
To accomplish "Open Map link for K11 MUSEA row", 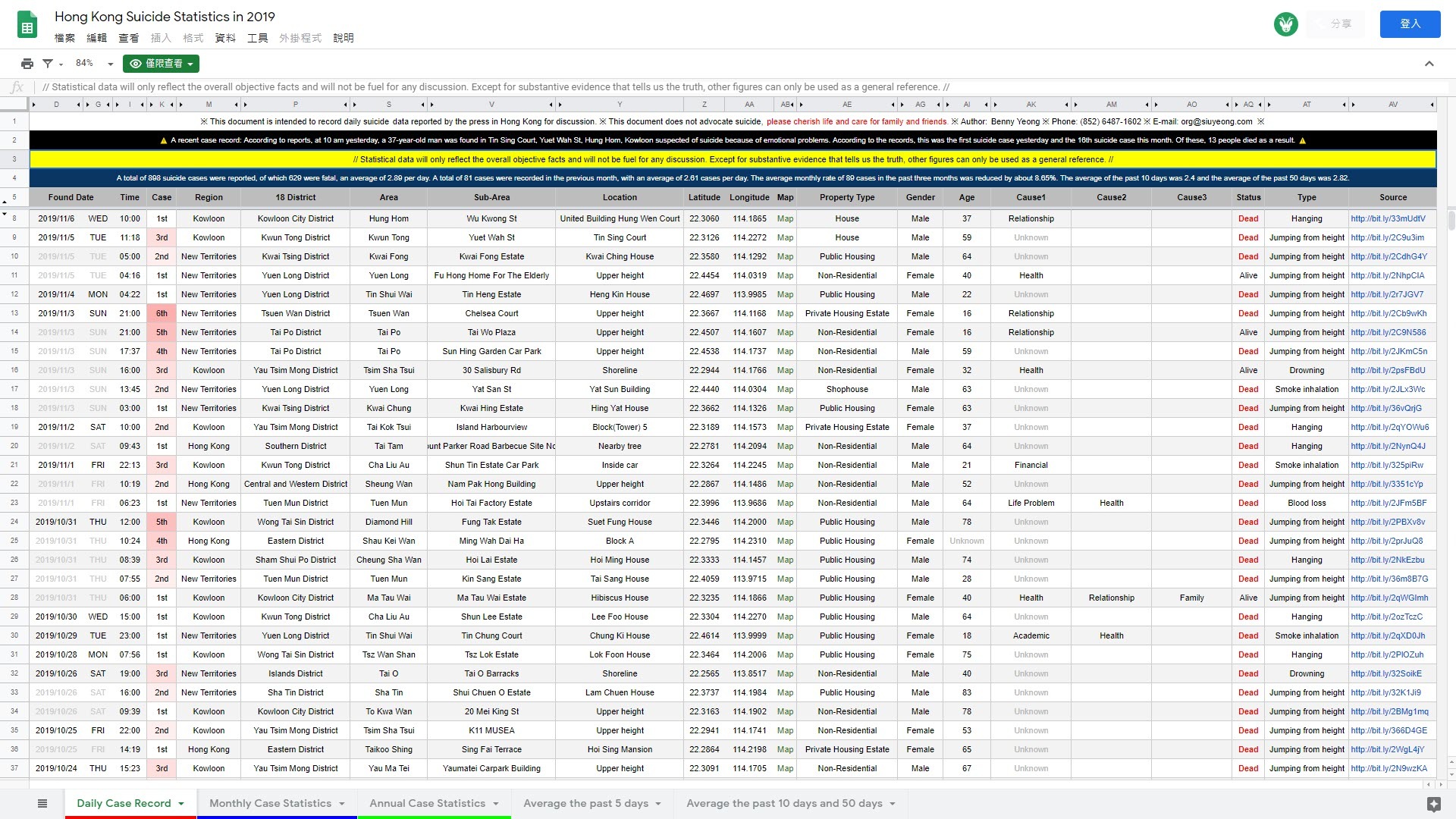I will (785, 730).
